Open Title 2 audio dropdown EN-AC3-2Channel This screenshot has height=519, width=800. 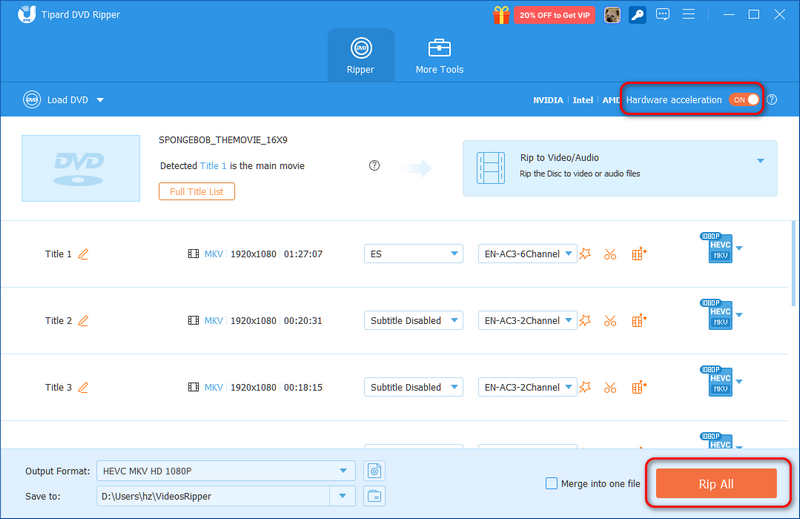tap(527, 320)
